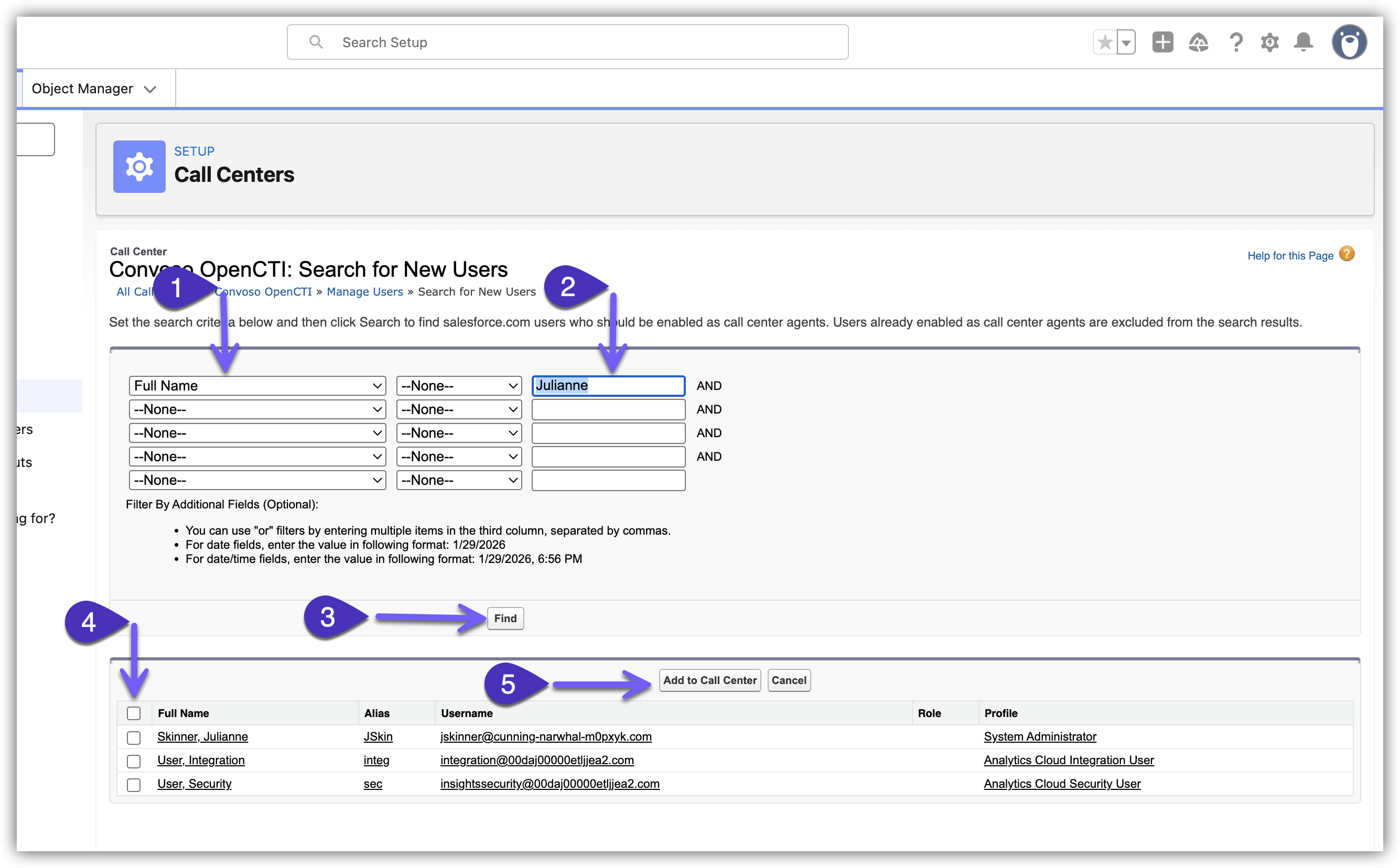Open the Object Manager tab
1400x868 pixels.
pos(83,89)
